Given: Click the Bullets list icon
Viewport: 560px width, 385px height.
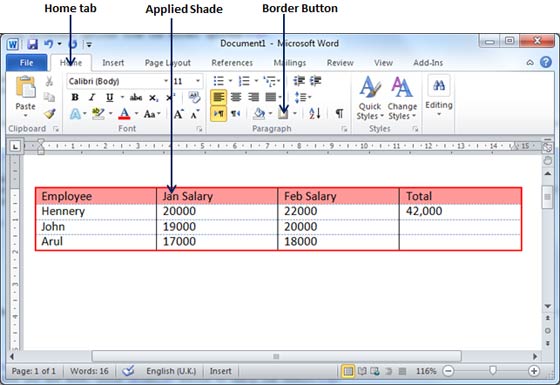Looking at the screenshot, I should [219, 81].
